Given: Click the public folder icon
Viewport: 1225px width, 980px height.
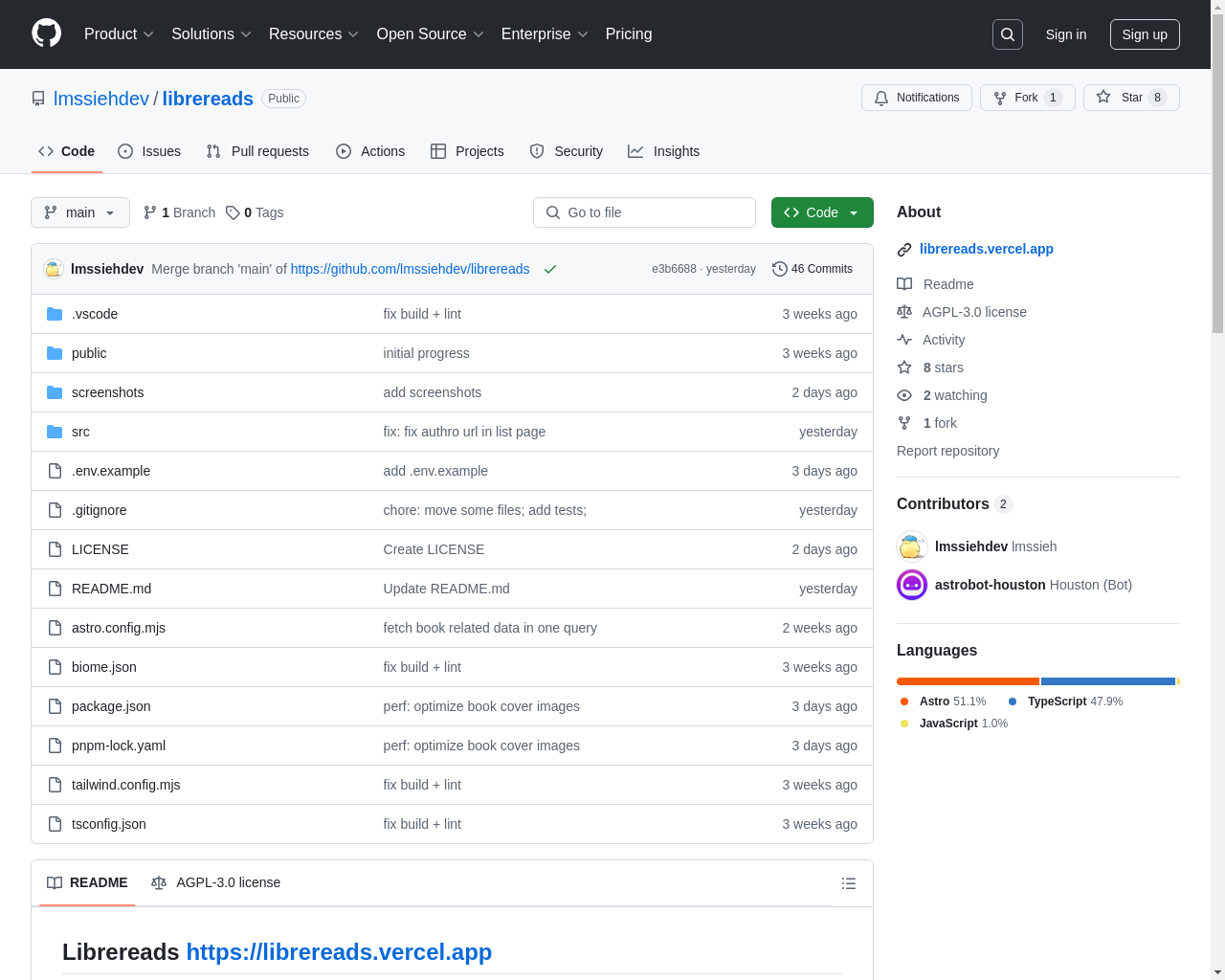Looking at the screenshot, I should pyautogui.click(x=55, y=353).
